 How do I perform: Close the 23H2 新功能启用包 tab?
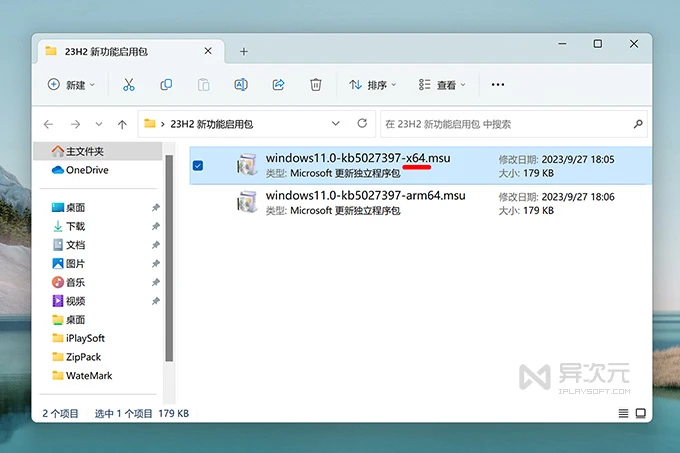click(208, 51)
